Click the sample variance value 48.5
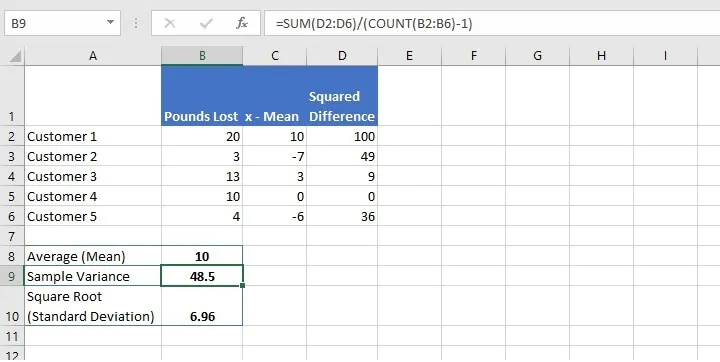This screenshot has height=362, width=720. 202,276
